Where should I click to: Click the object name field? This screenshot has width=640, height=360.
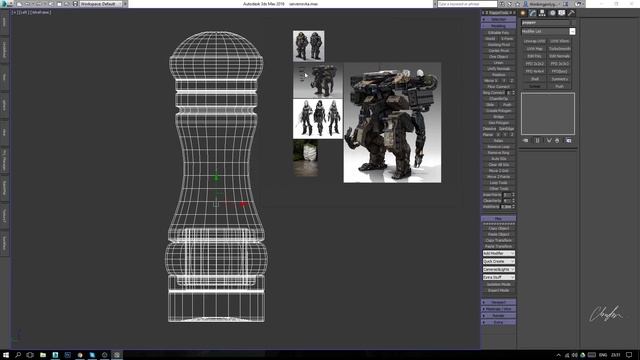(x=545, y=23)
